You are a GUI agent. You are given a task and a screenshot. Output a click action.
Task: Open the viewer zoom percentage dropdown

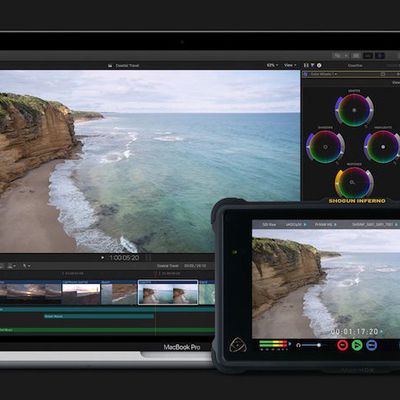[x=272, y=65]
